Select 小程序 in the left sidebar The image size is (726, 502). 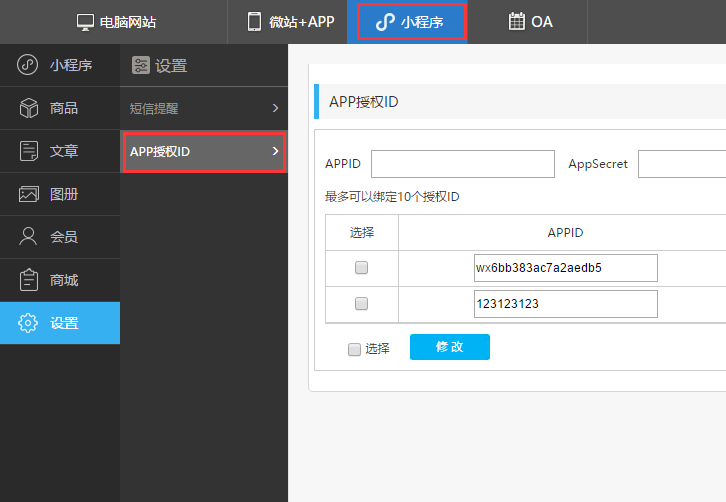[x=59, y=66]
